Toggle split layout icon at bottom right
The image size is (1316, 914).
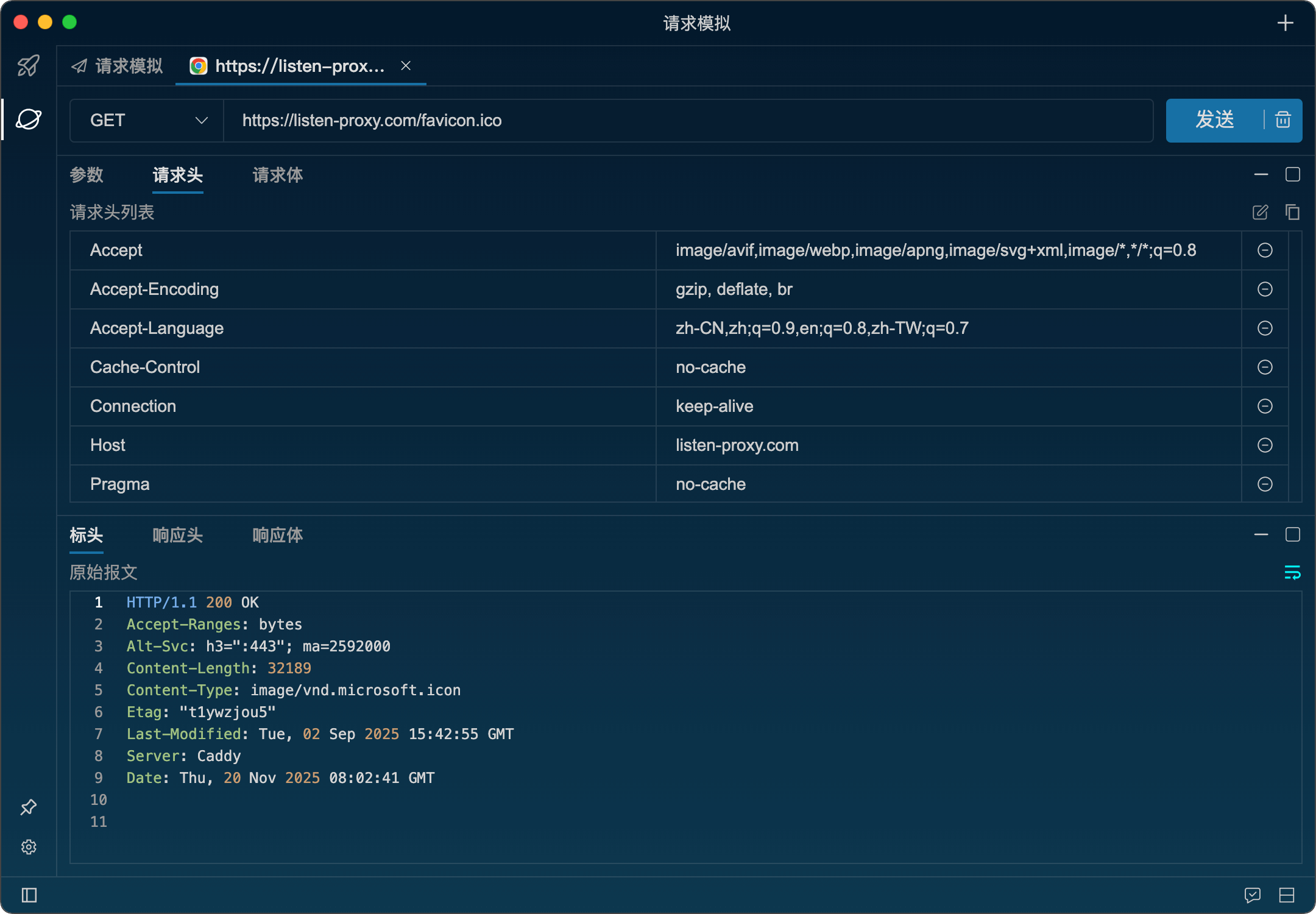1287,895
